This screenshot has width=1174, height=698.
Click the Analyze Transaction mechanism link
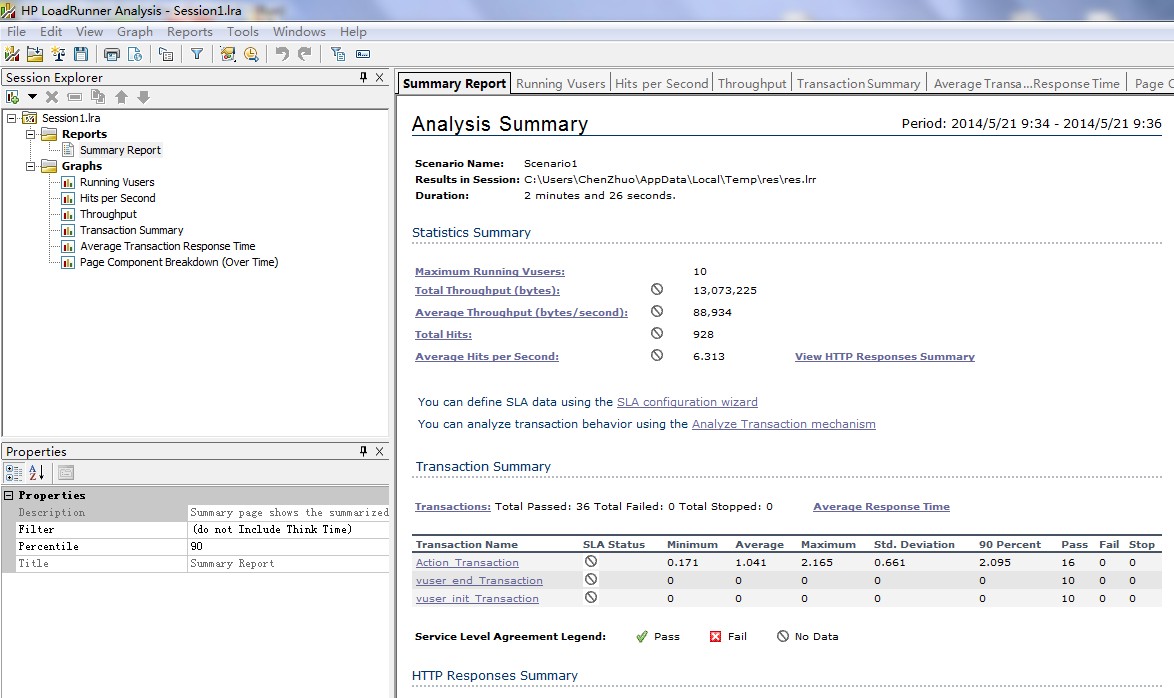click(783, 424)
